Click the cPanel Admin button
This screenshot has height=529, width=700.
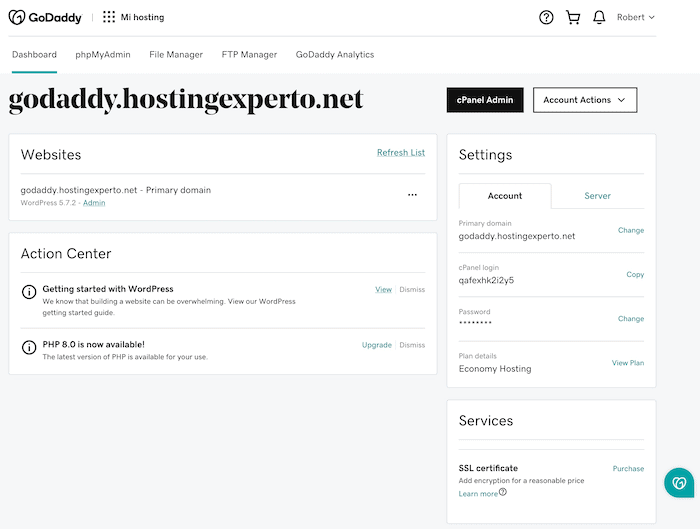(x=485, y=100)
